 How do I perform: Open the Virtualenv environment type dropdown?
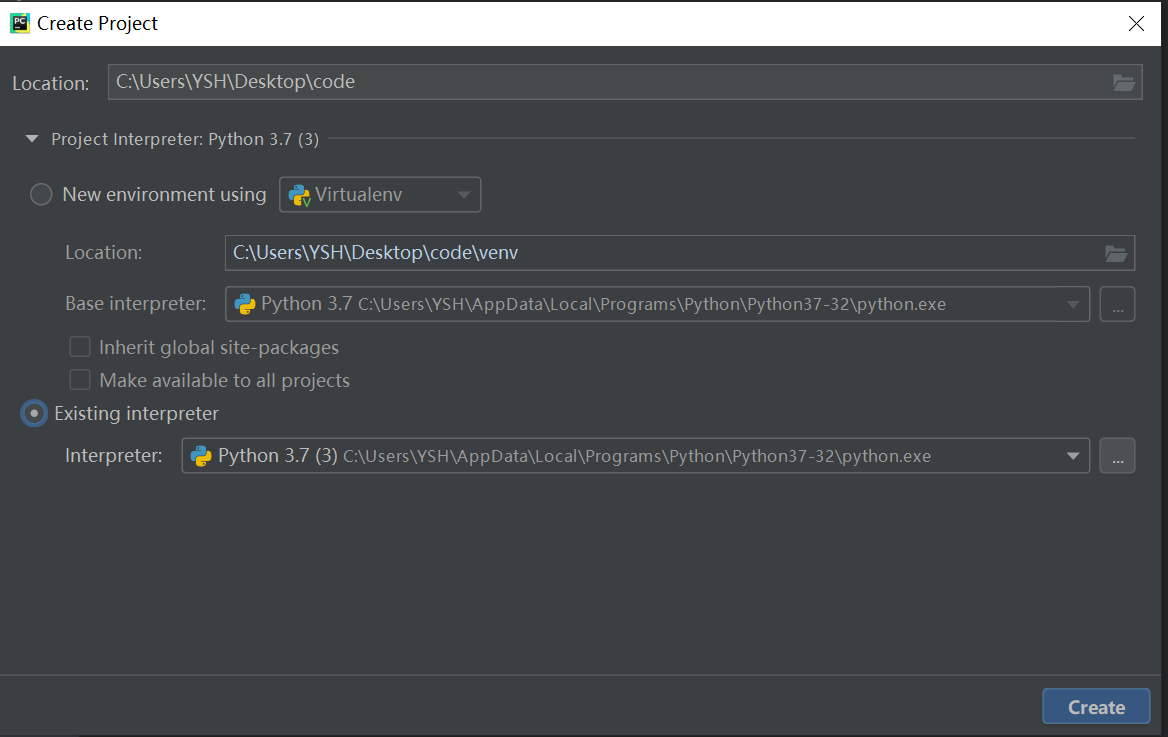(x=380, y=194)
